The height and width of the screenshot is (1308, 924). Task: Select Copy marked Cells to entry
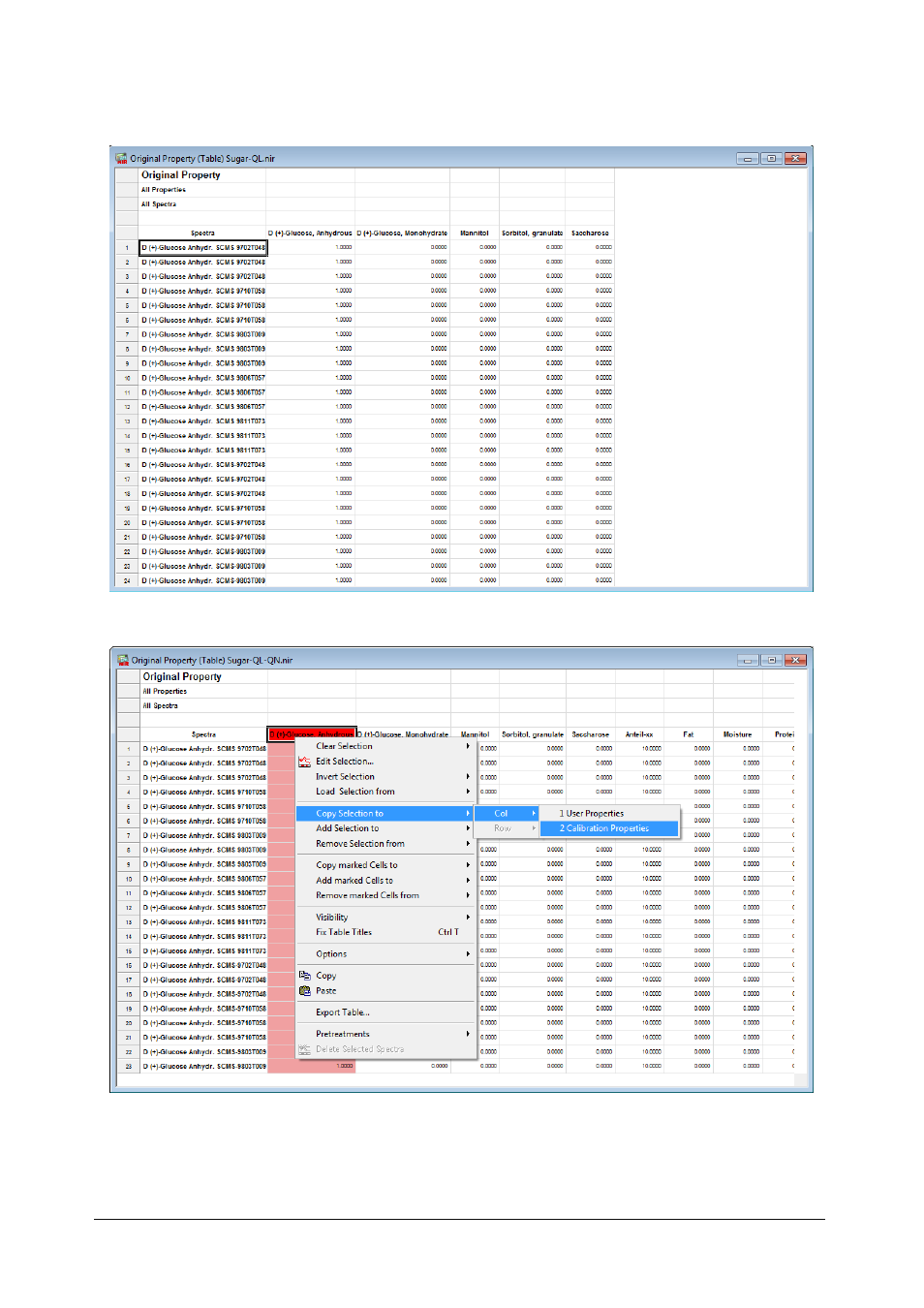pos(386,865)
